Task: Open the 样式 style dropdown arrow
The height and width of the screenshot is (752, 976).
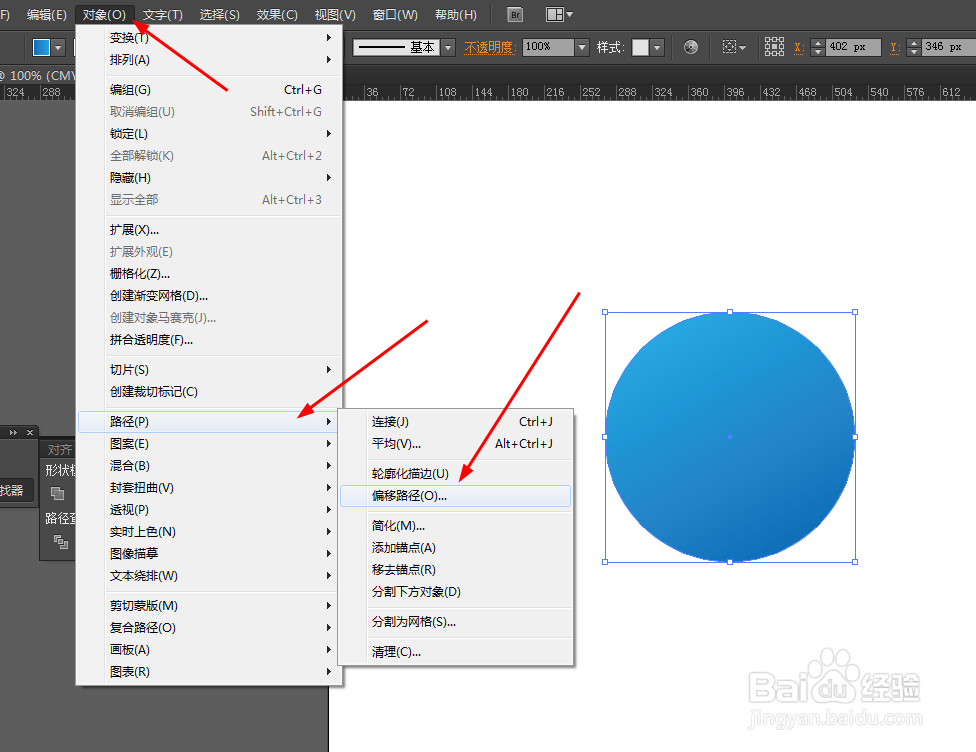Action: [x=657, y=47]
